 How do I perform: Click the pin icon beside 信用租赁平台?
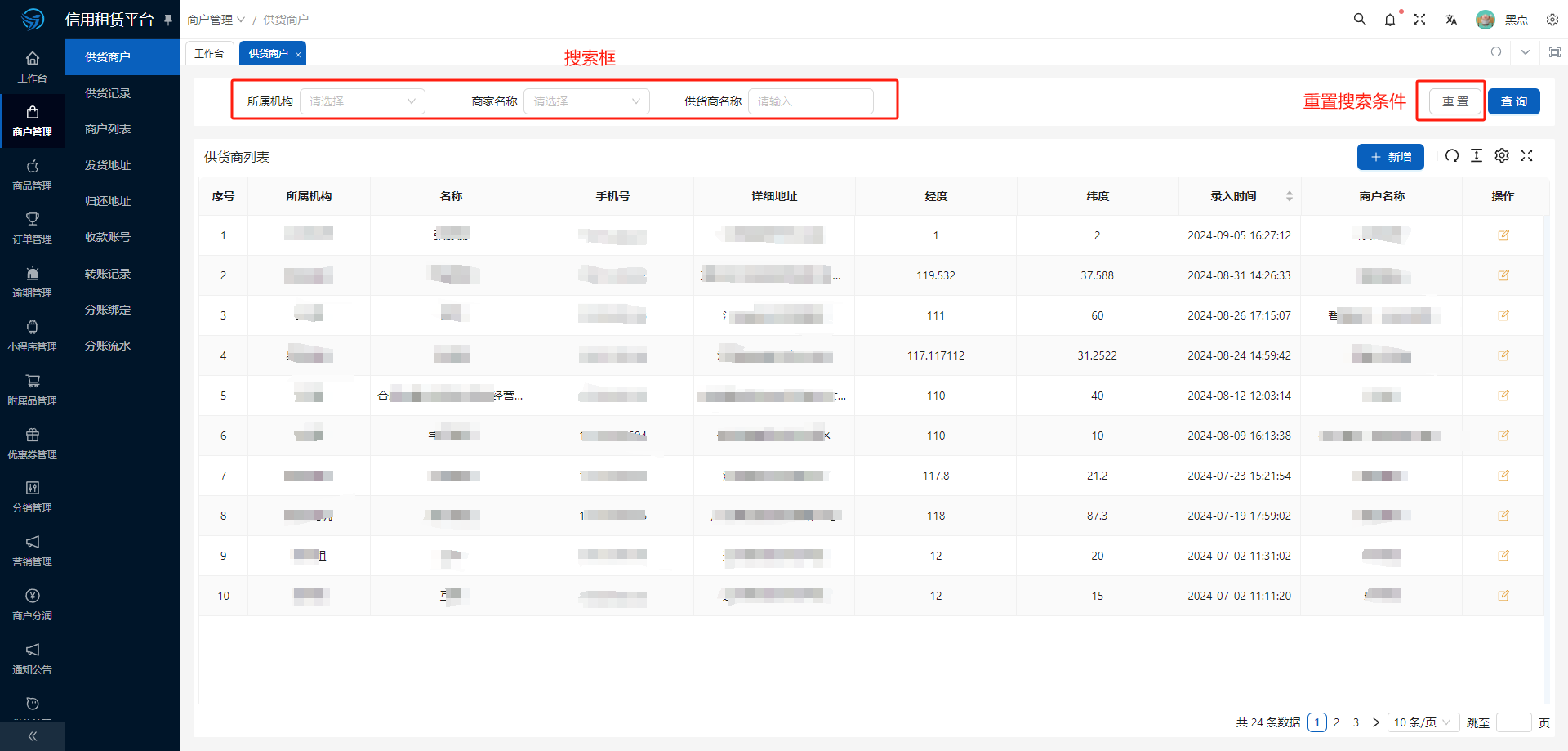(168, 20)
